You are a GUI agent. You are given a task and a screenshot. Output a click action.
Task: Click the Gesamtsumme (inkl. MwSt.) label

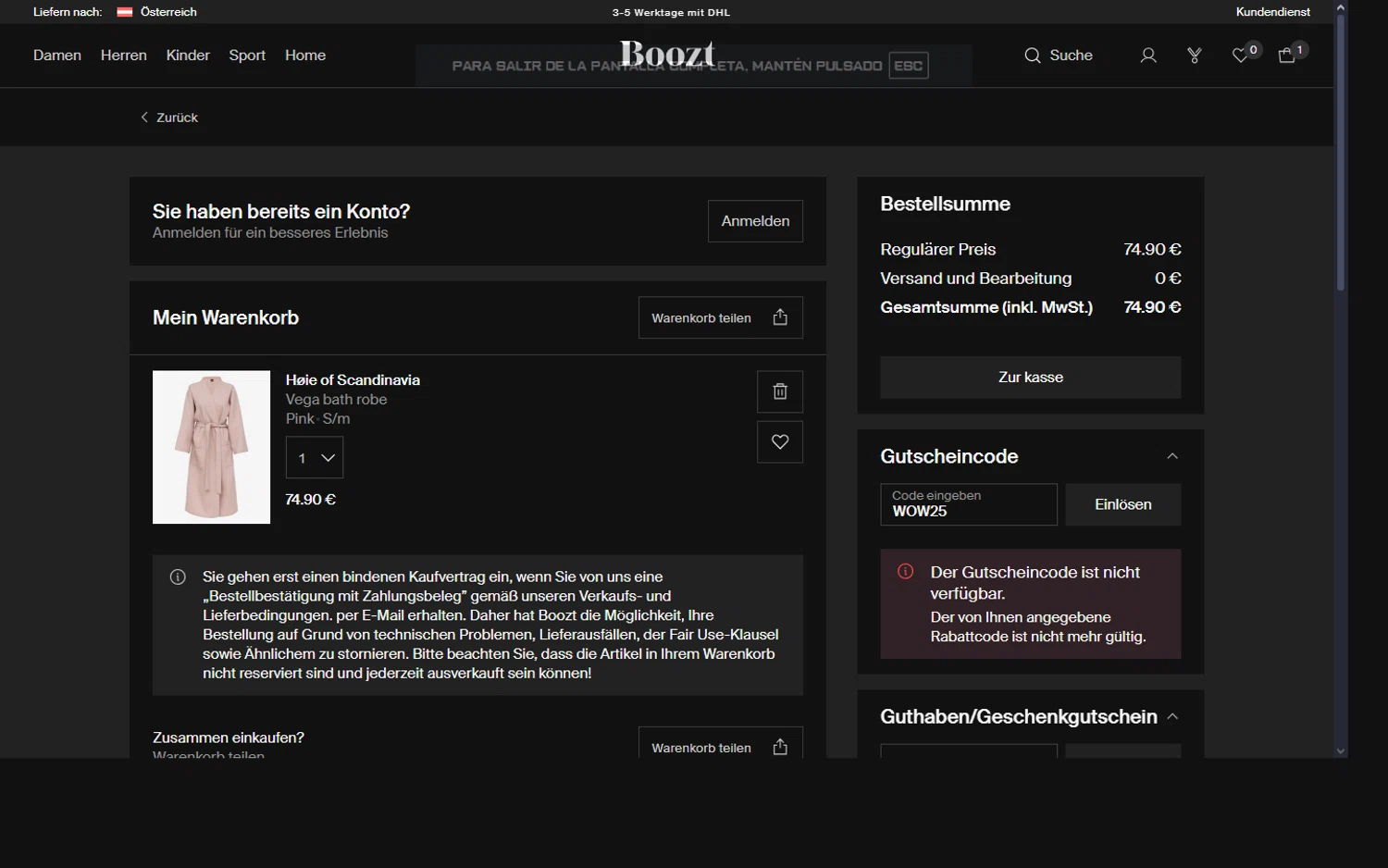click(x=986, y=307)
